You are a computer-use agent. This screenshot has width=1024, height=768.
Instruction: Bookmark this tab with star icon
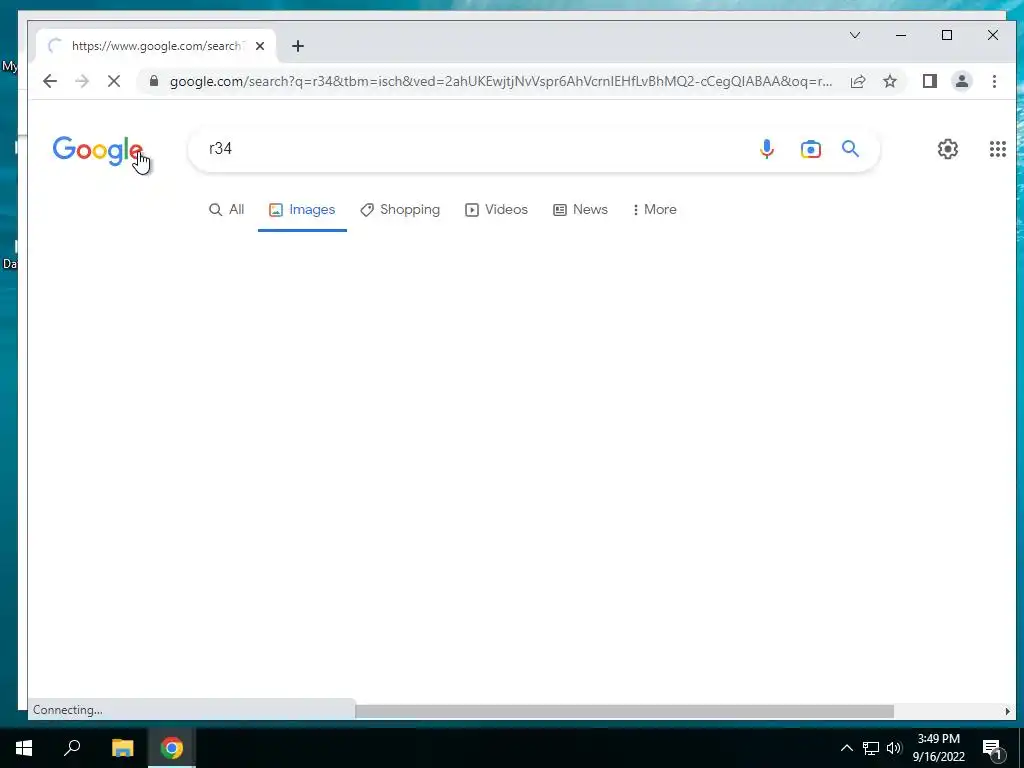point(889,81)
